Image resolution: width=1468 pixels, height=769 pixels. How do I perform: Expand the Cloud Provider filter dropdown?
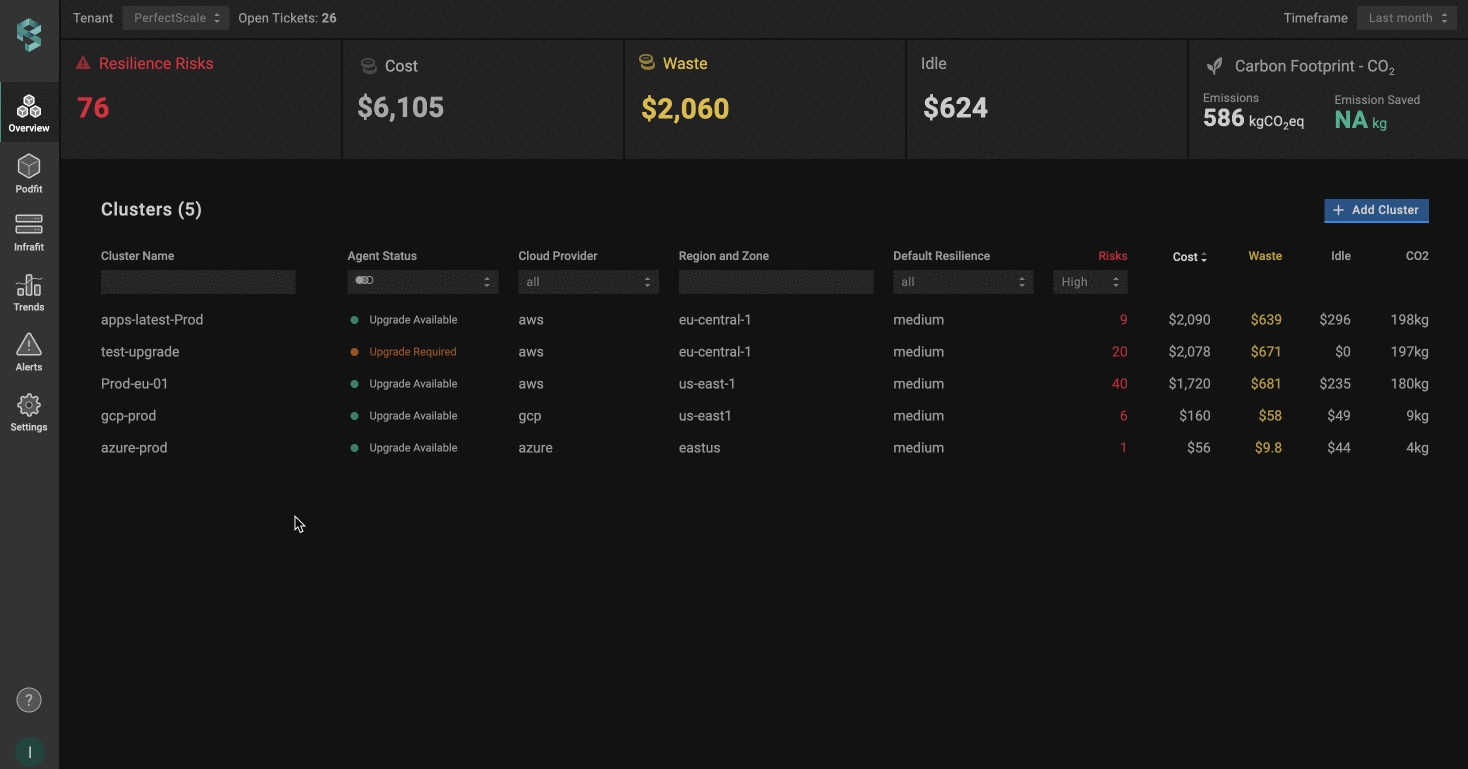coord(588,282)
